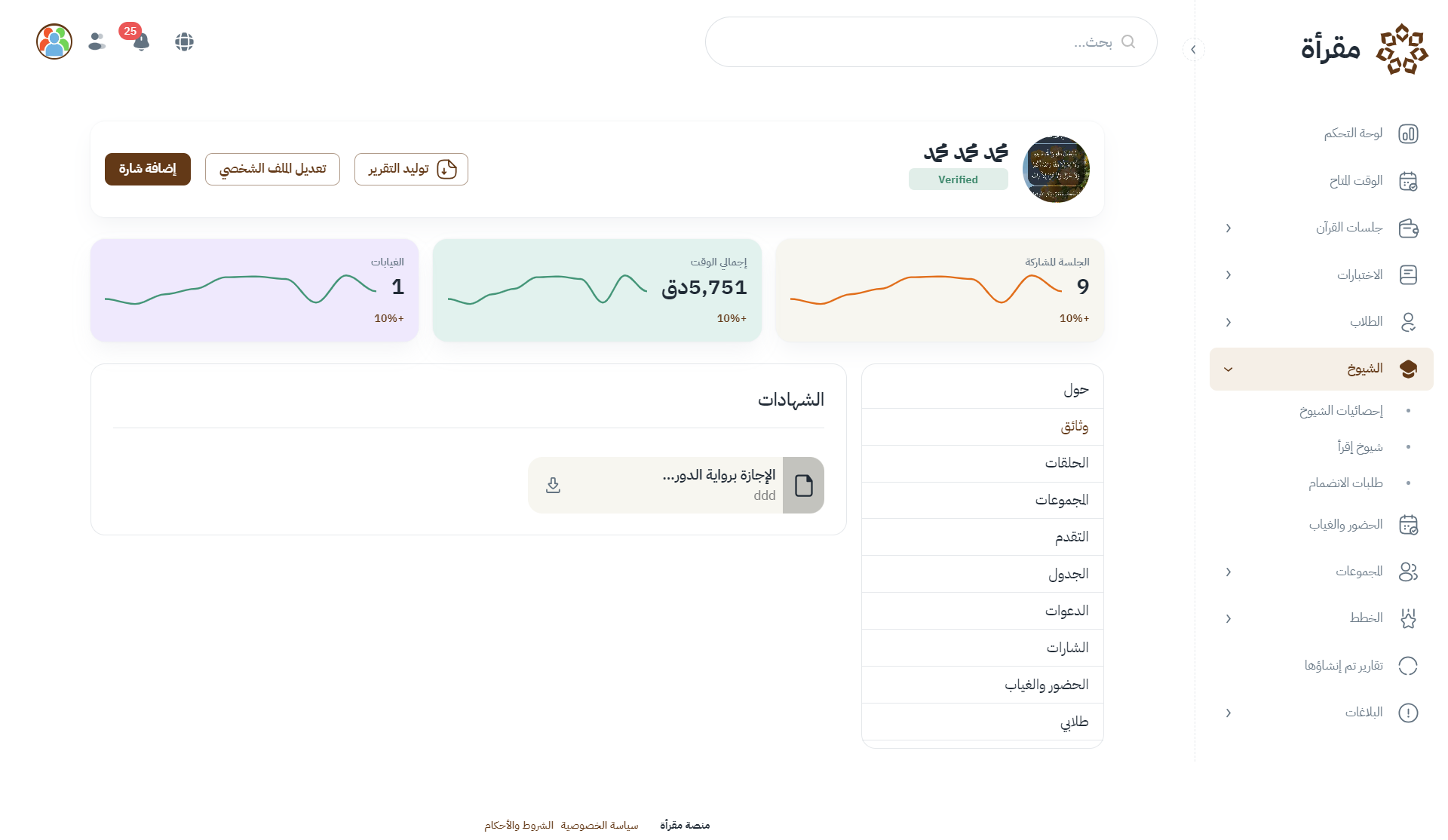Click the users icon in header
This screenshot has height=840, width=1448.
click(x=97, y=41)
